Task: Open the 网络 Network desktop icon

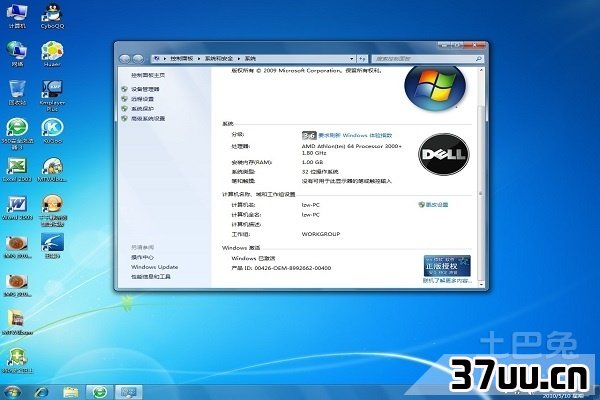Action: (17, 54)
